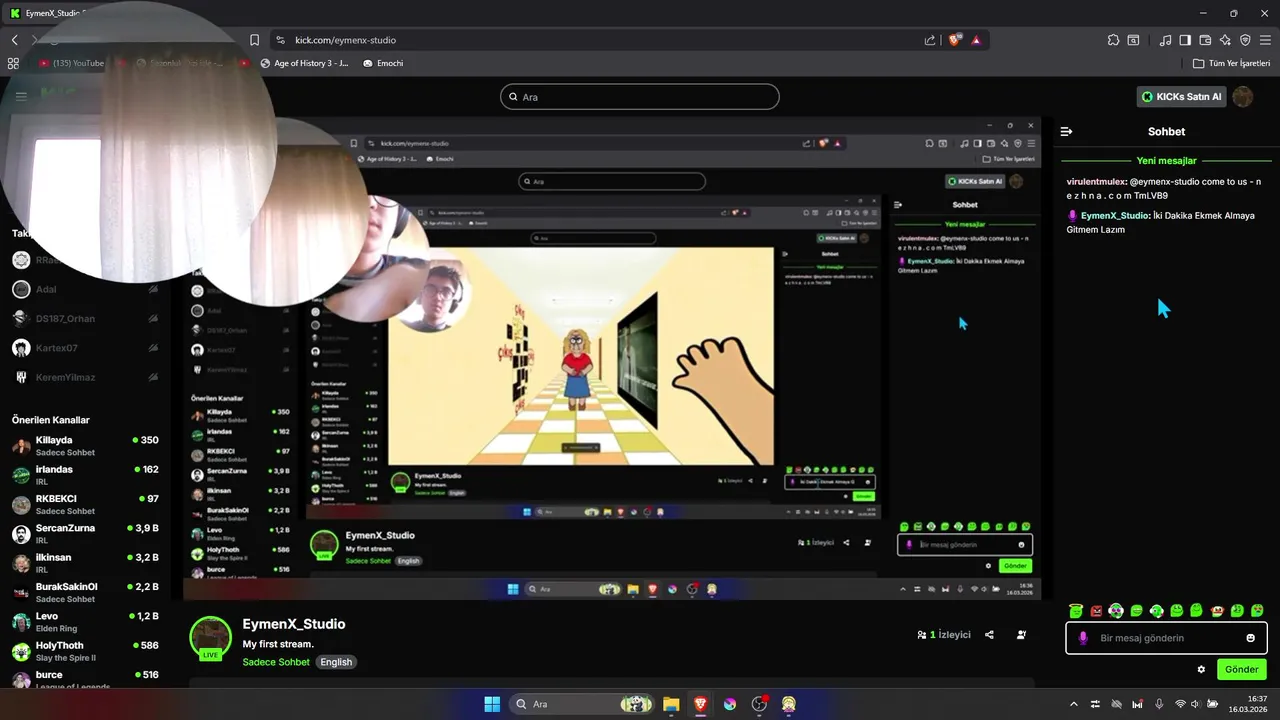Click the Windows taskbar Ara search box
This screenshot has width=1280, height=720.
[x=583, y=704]
